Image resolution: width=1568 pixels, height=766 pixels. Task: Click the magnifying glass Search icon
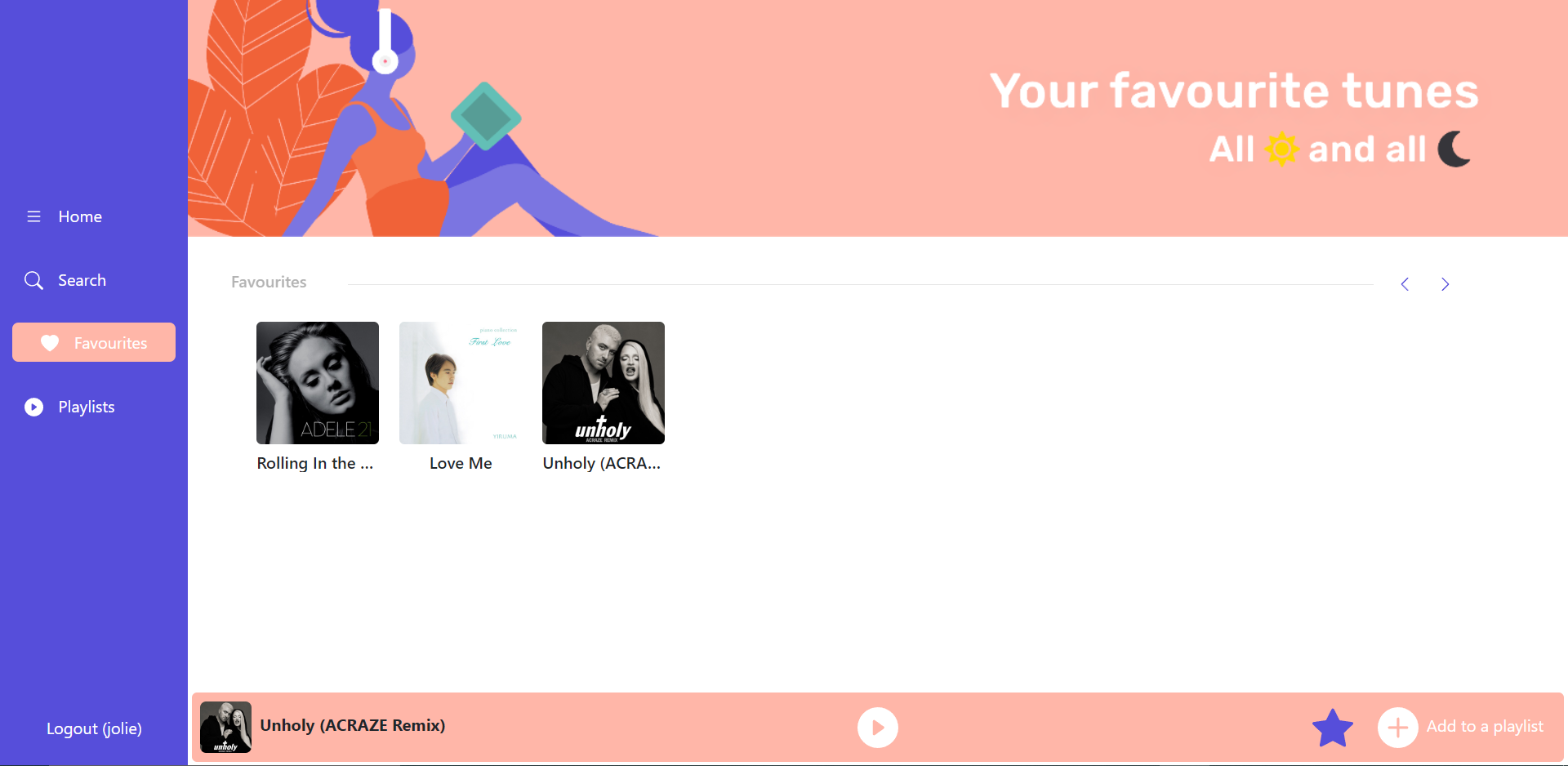(33, 280)
